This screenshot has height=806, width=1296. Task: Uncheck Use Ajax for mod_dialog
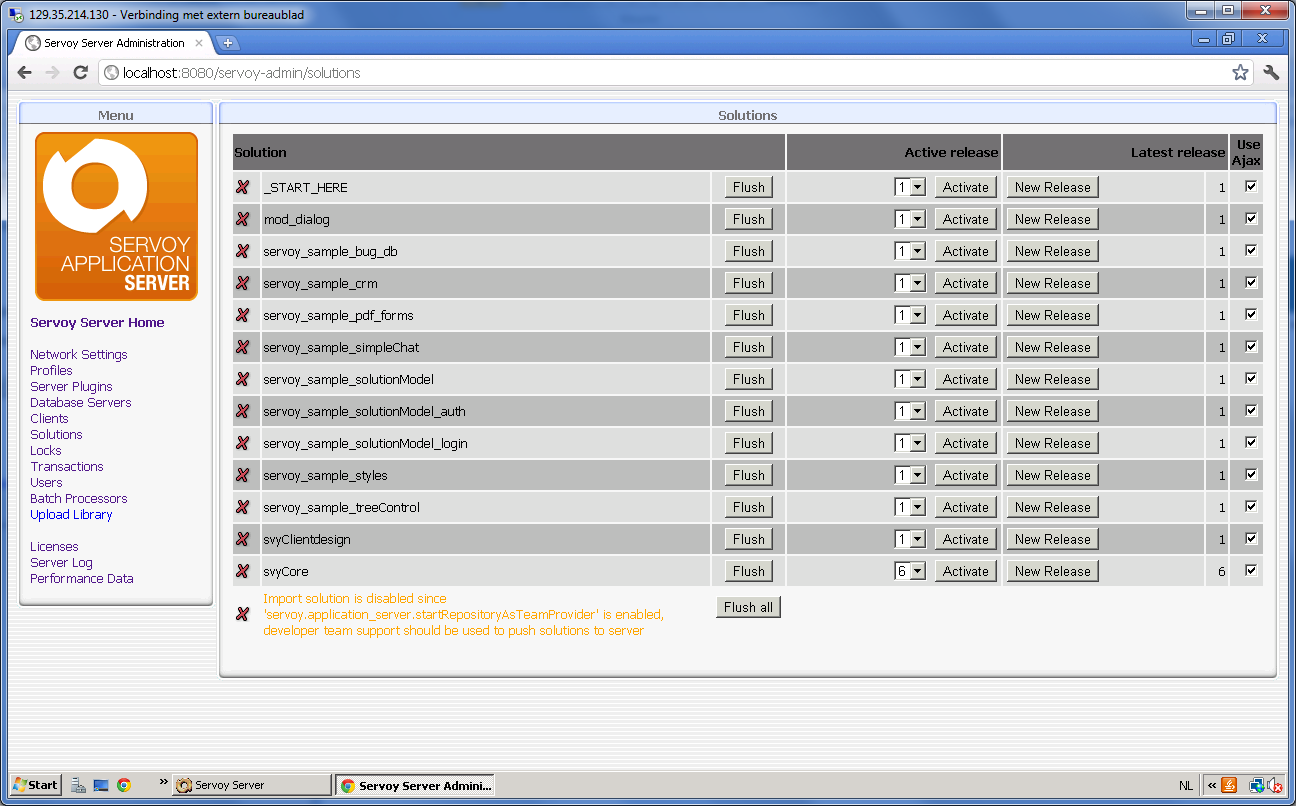(x=1250, y=218)
